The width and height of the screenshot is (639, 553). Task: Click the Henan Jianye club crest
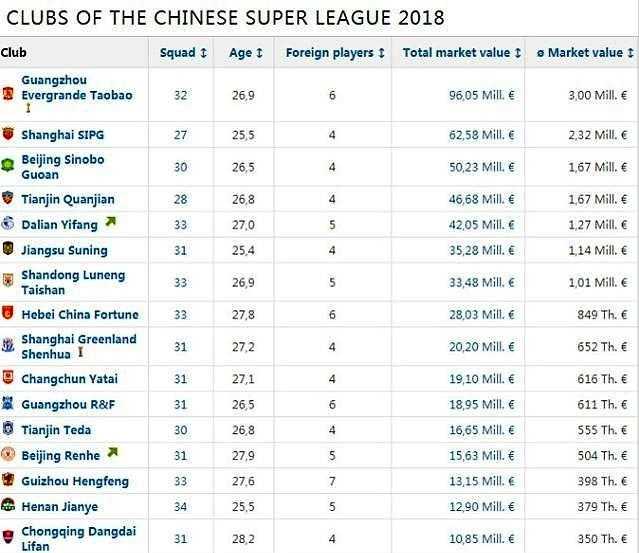point(8,505)
